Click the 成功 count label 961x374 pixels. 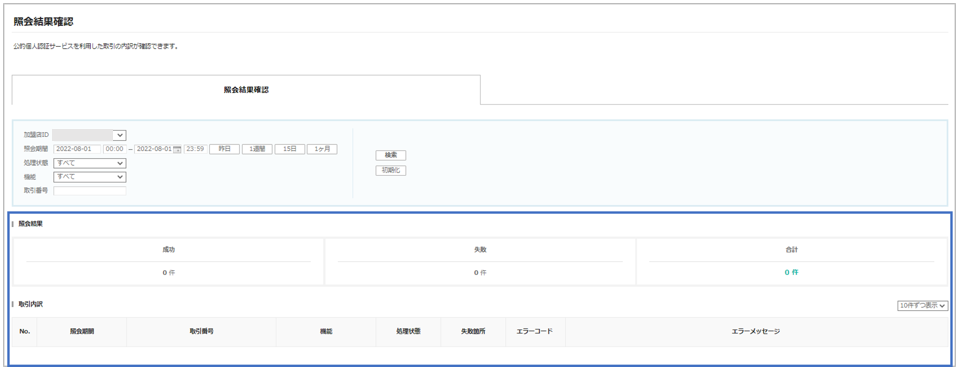tap(169, 250)
